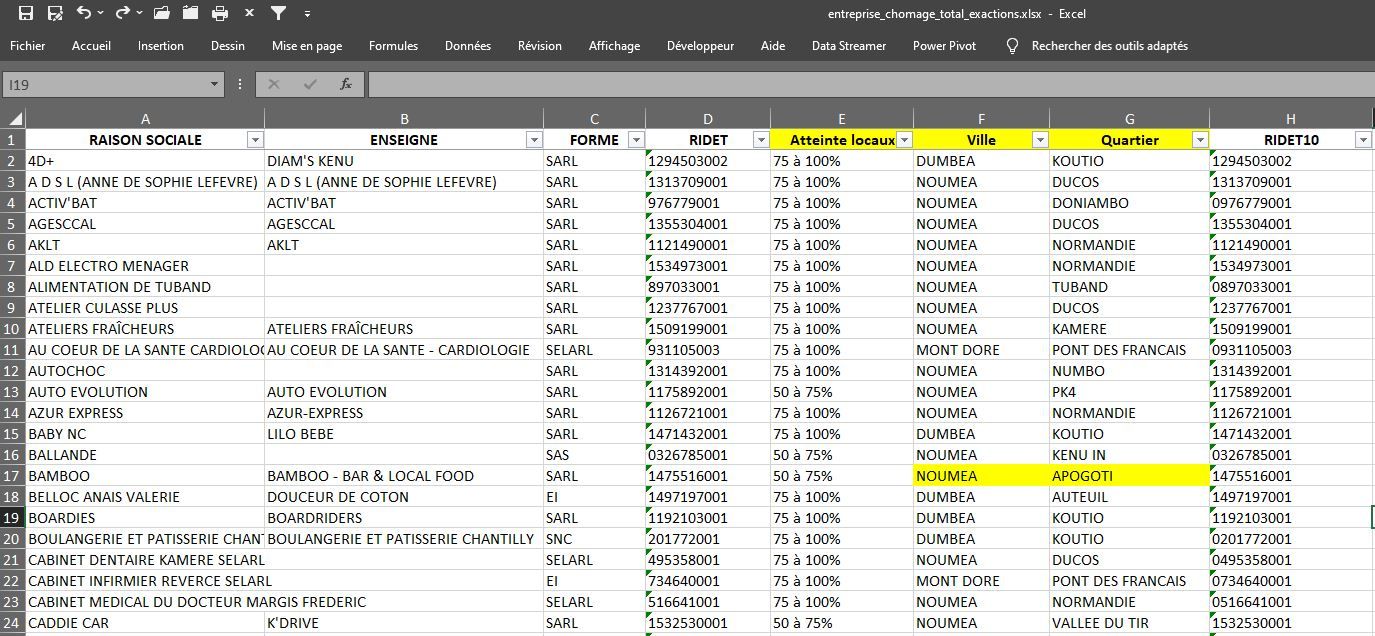Click the Save As icon with pencil
The width and height of the screenshot is (1375, 636).
[x=55, y=14]
